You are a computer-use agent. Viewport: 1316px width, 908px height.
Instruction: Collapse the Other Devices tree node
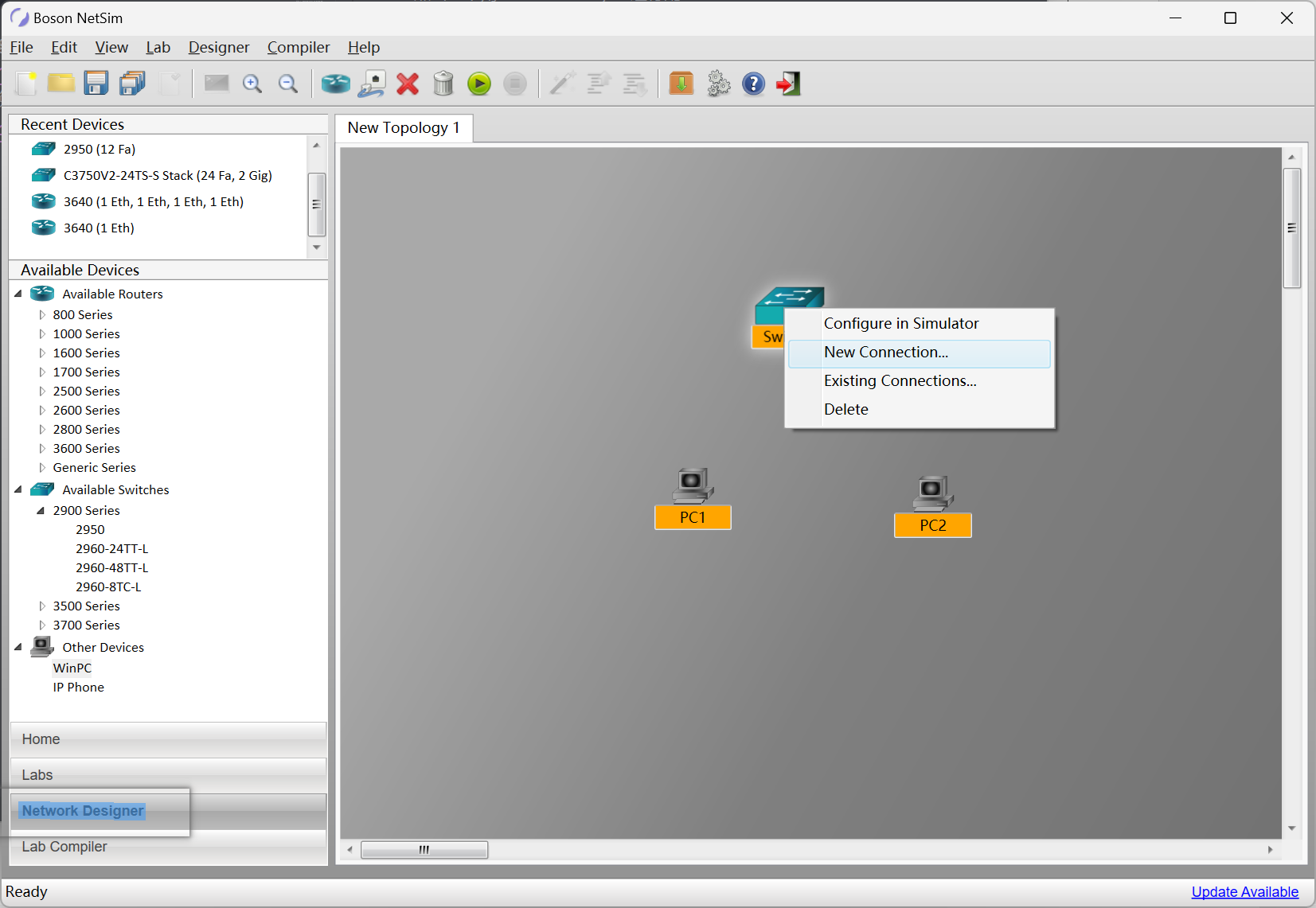[18, 647]
